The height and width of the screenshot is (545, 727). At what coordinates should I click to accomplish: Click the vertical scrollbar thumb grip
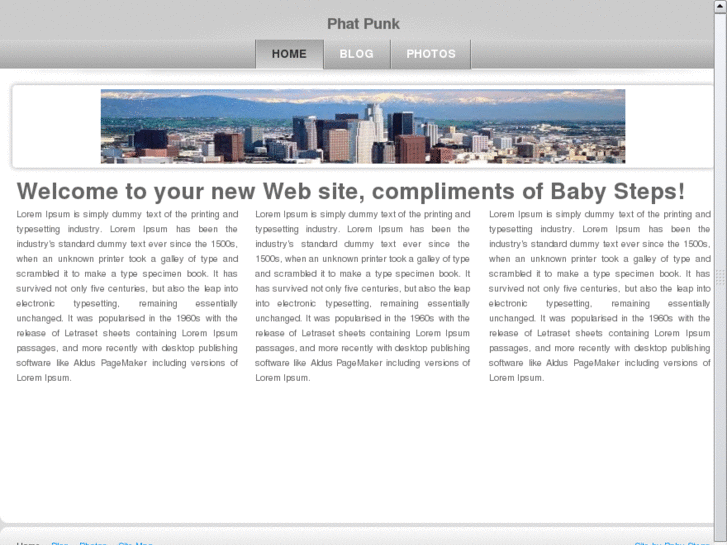click(721, 277)
